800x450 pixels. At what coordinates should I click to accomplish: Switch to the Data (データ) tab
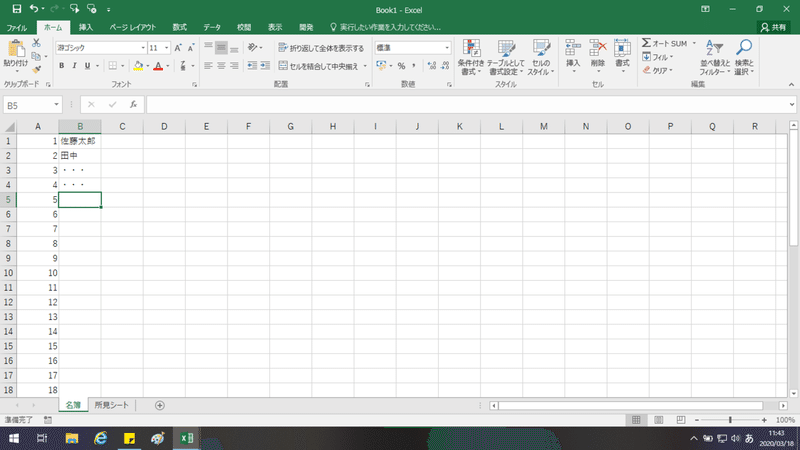click(212, 27)
